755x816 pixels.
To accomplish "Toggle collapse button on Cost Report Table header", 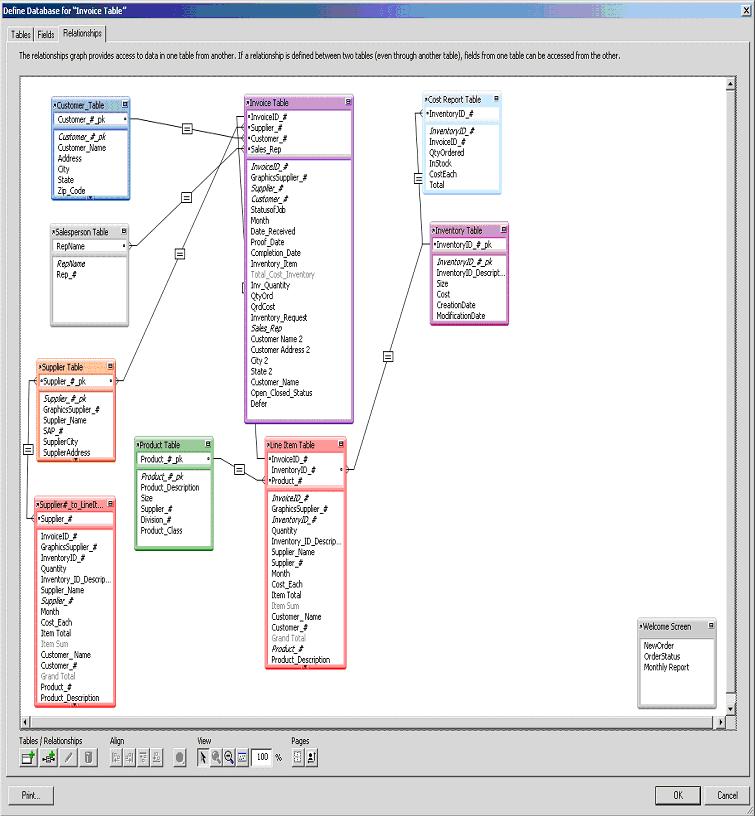I will 496,98.
